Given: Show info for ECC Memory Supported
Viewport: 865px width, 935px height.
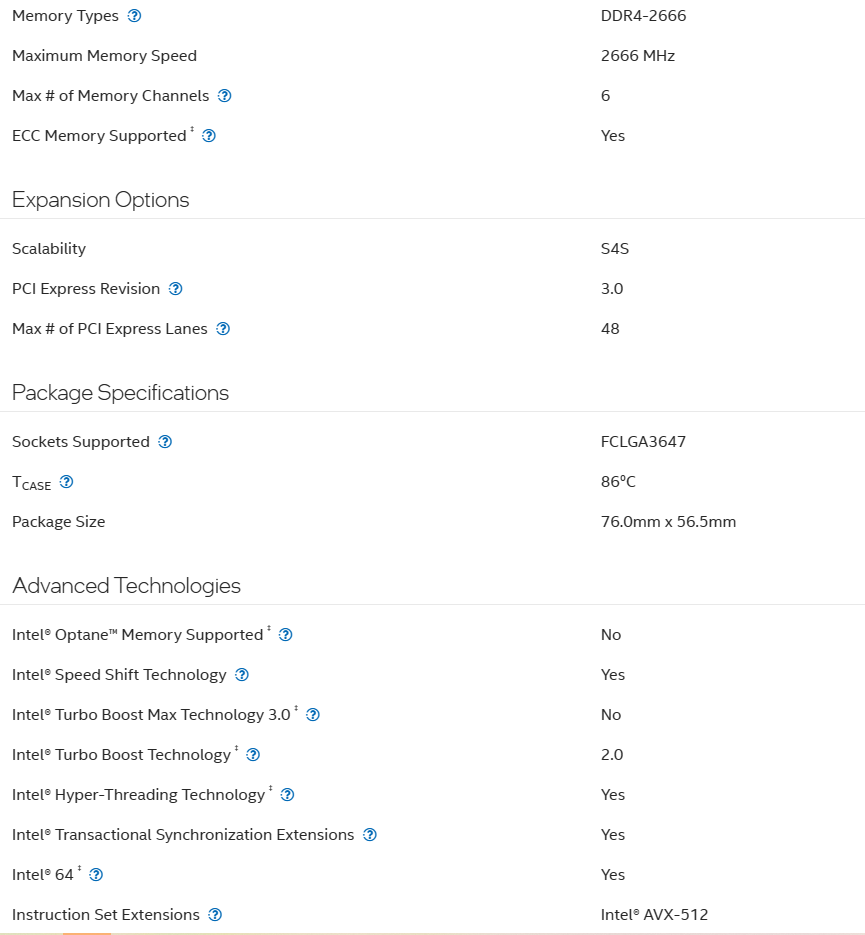Looking at the screenshot, I should pos(209,136).
